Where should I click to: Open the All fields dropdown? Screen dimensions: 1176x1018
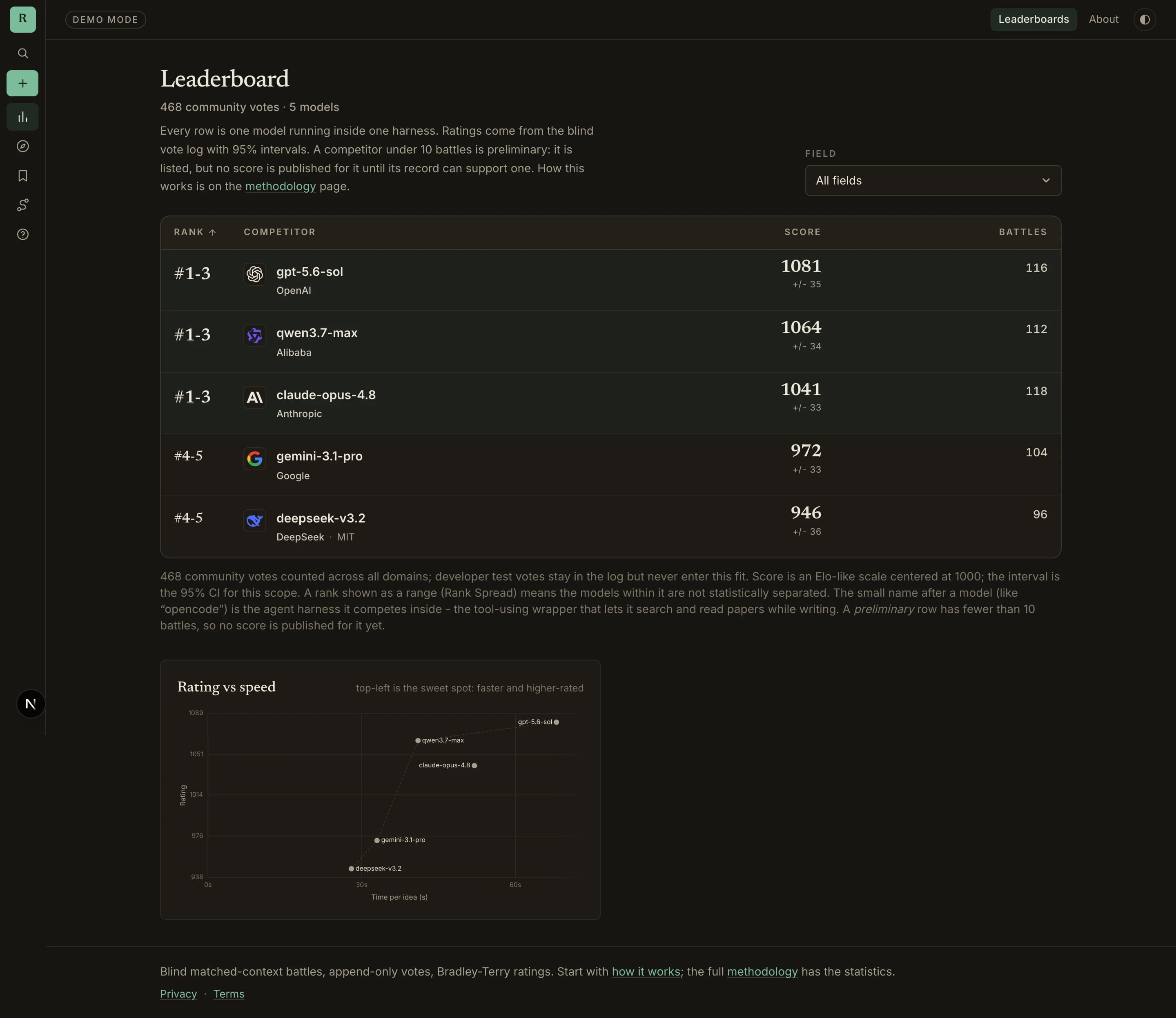tap(933, 181)
